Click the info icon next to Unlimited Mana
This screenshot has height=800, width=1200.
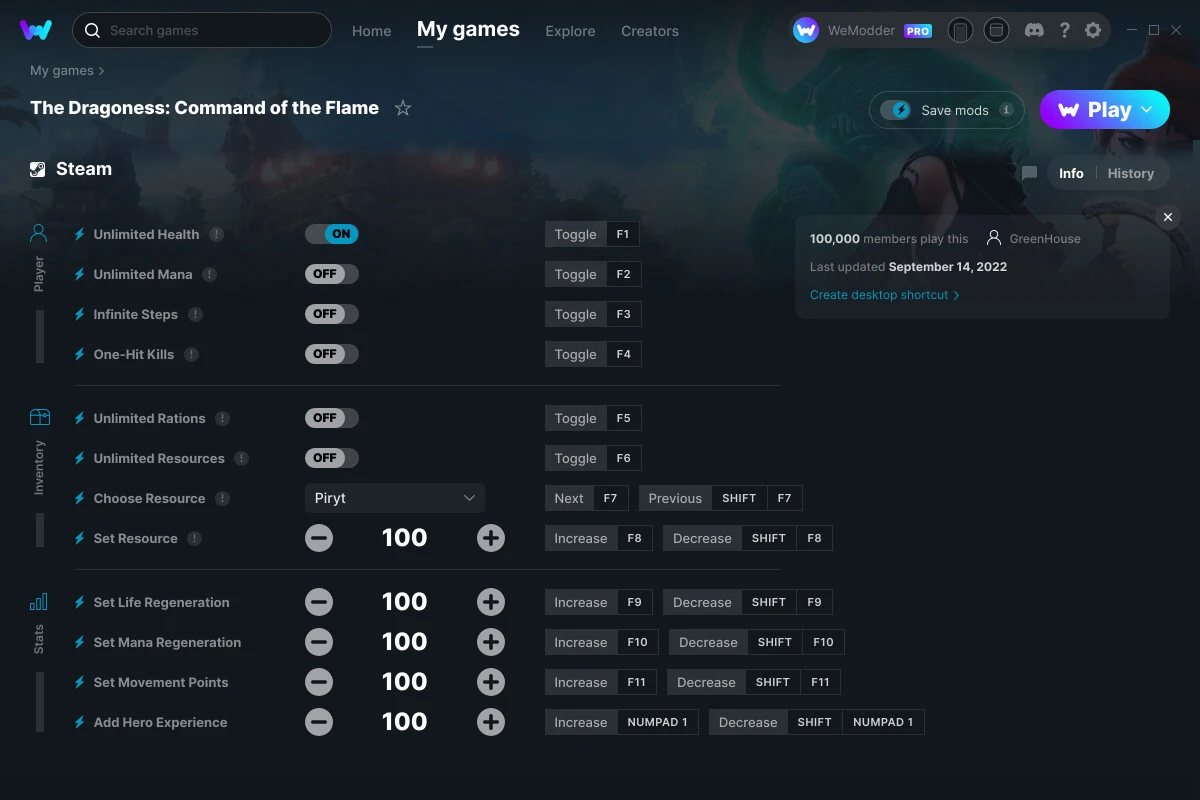point(209,274)
